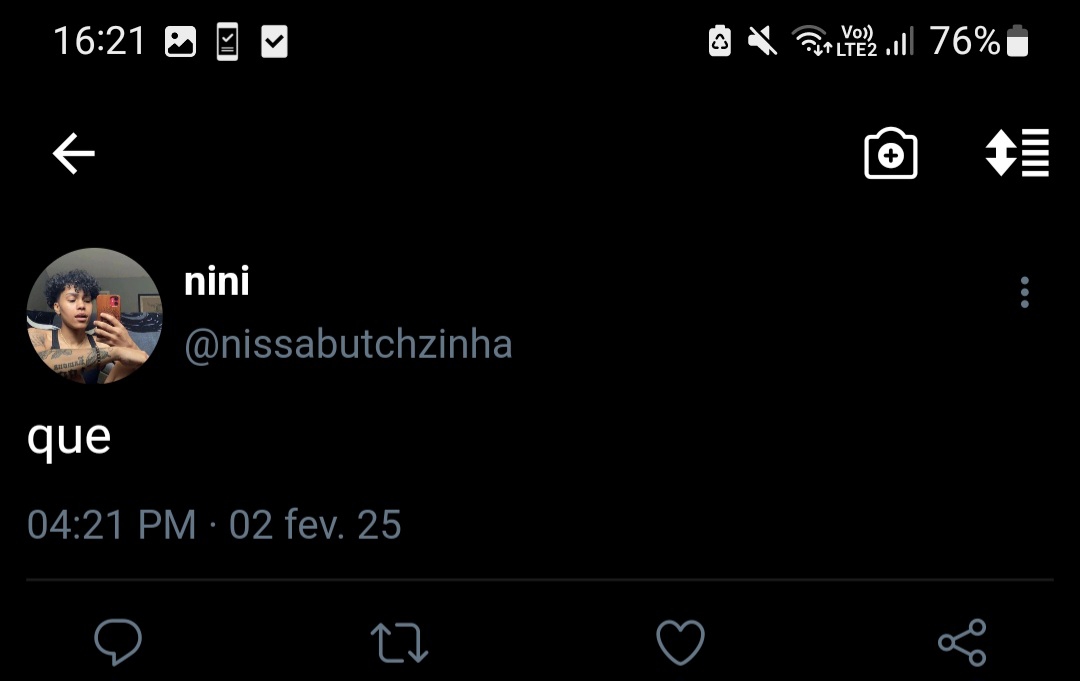Open the three-dot more options menu
1080x681 pixels.
click(1024, 292)
